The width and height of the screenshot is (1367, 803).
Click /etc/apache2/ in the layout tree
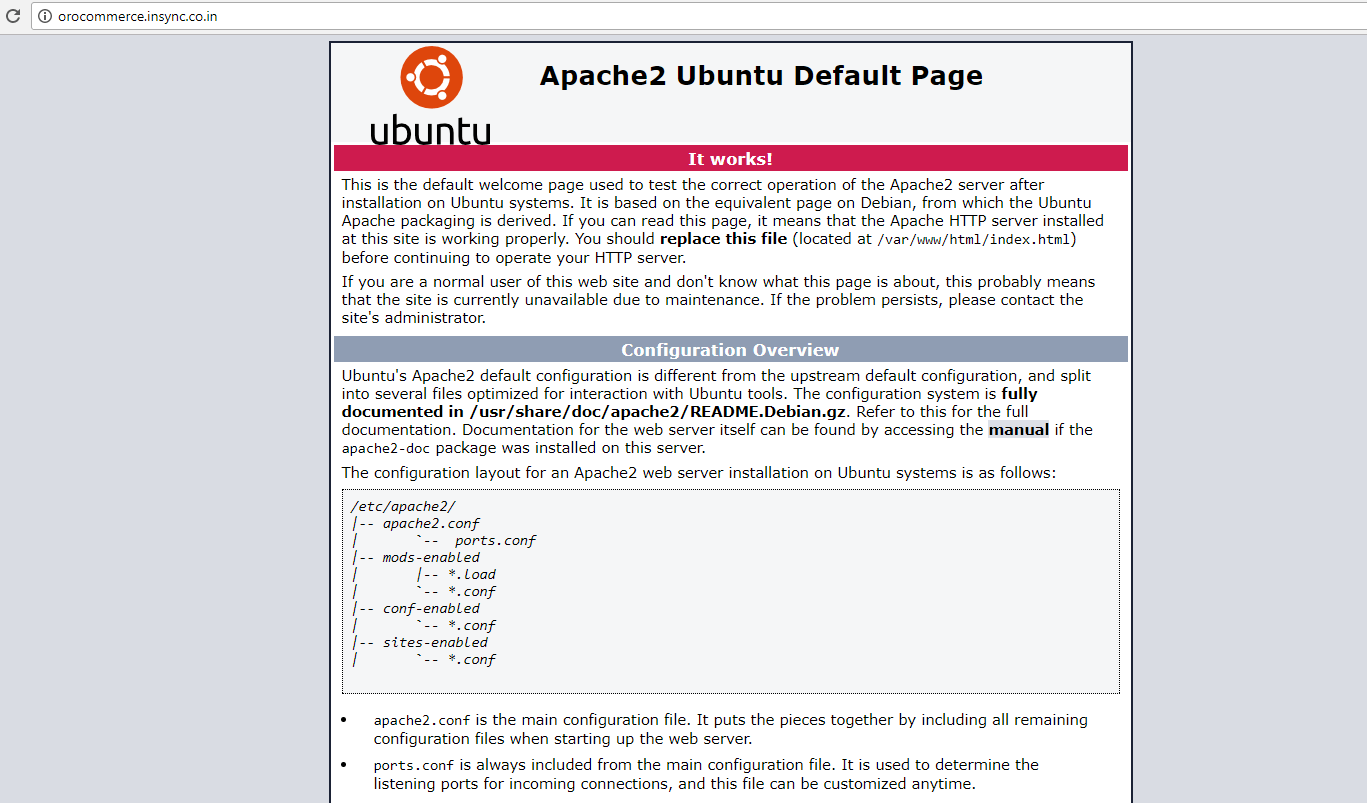tap(403, 507)
